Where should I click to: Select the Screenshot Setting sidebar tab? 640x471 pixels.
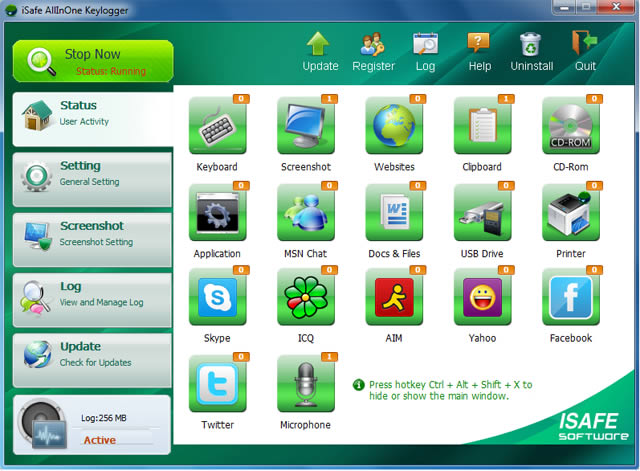point(93,240)
